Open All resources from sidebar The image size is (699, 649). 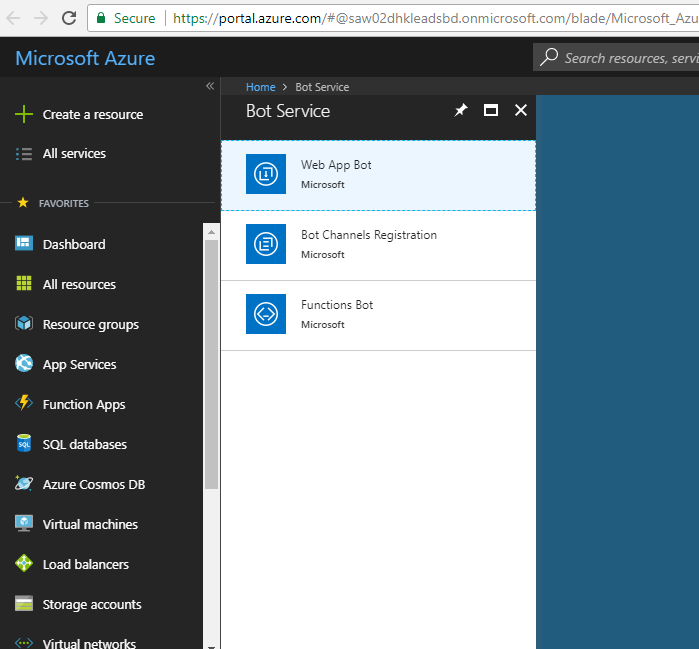pyautogui.click(x=79, y=284)
